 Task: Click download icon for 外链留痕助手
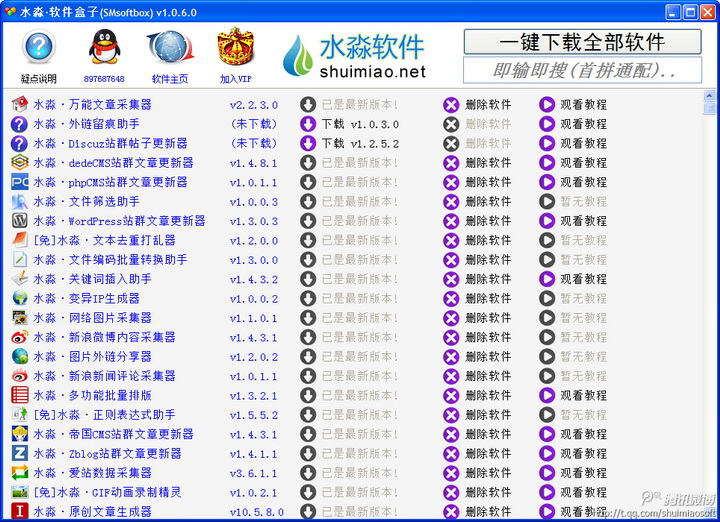point(308,124)
